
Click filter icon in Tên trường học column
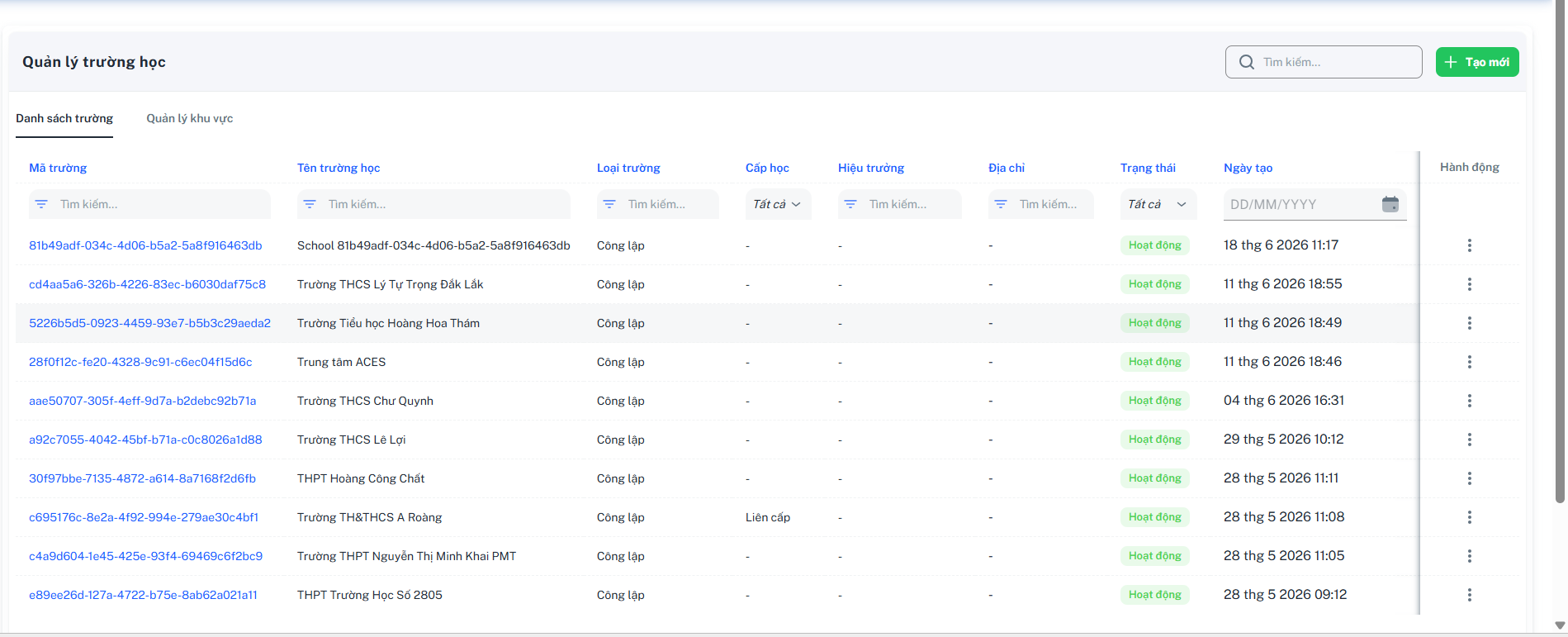coord(310,204)
